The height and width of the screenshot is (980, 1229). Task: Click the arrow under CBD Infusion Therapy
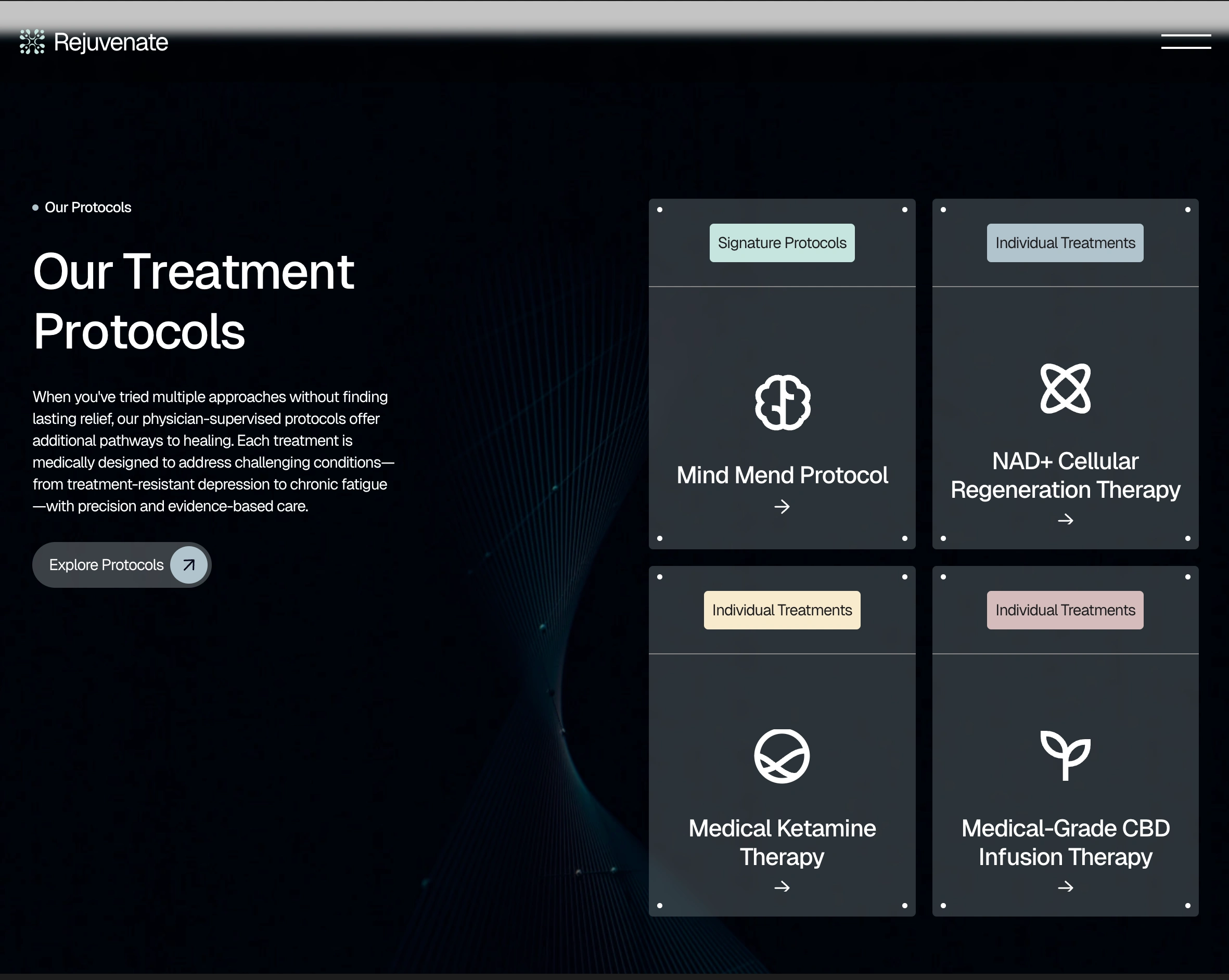(1065, 886)
